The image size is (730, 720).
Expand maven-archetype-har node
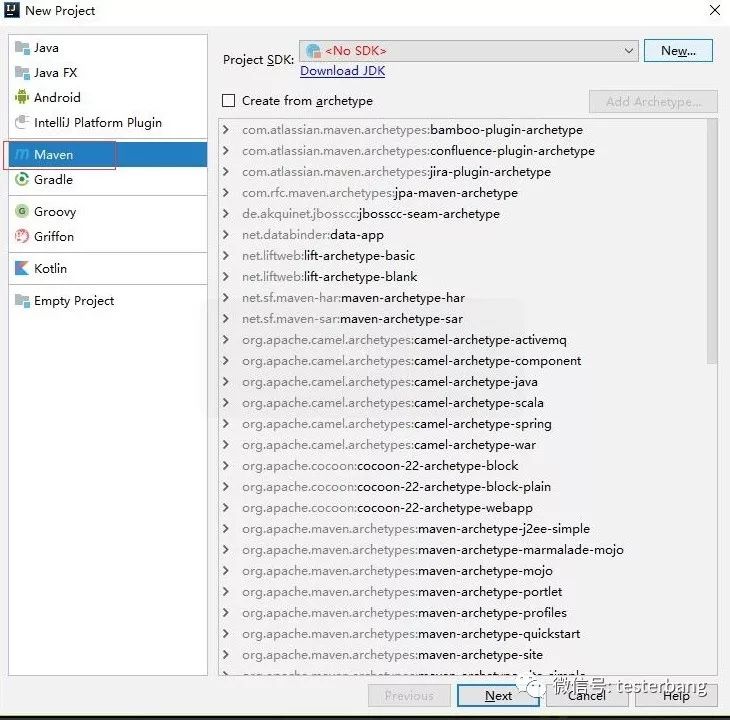click(226, 297)
